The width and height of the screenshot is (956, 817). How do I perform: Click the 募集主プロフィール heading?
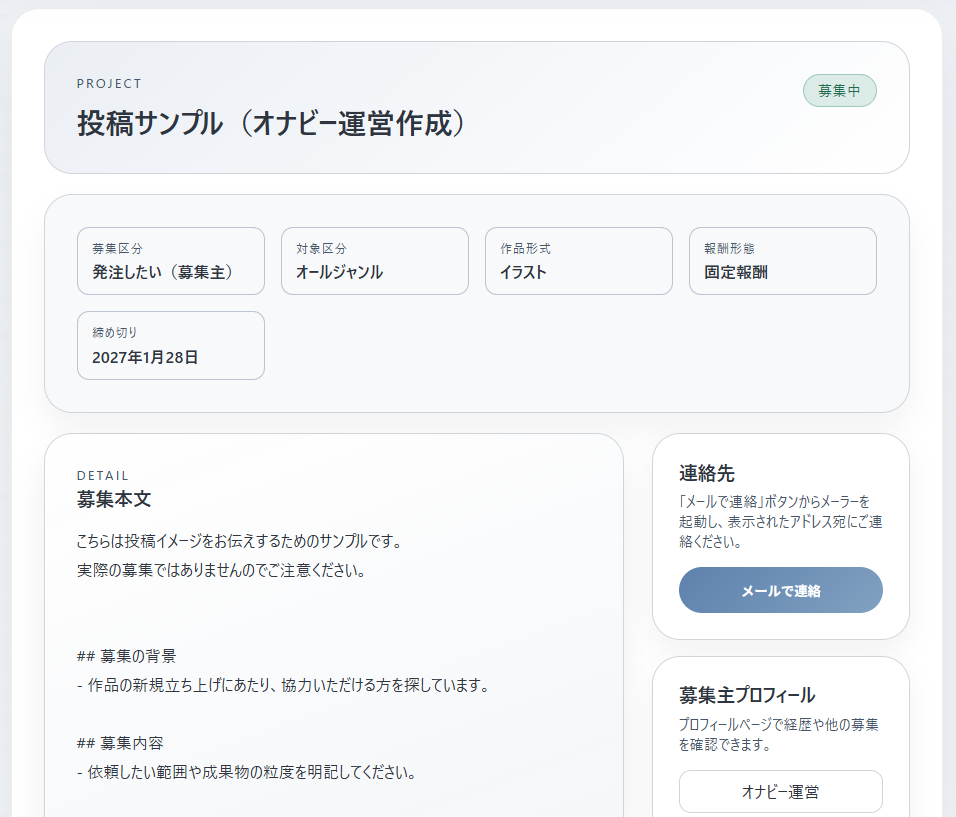coord(747,695)
